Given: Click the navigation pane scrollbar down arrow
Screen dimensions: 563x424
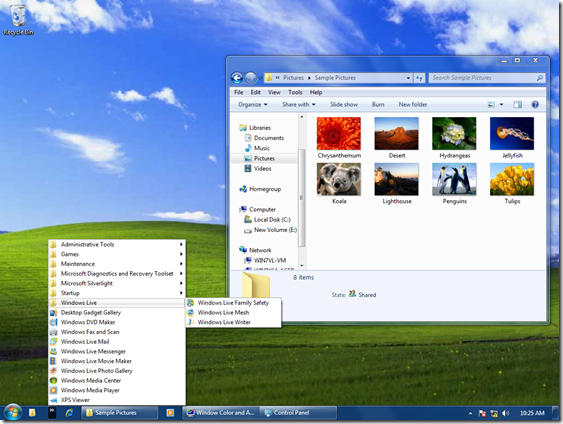Looking at the screenshot, I should point(302,266).
